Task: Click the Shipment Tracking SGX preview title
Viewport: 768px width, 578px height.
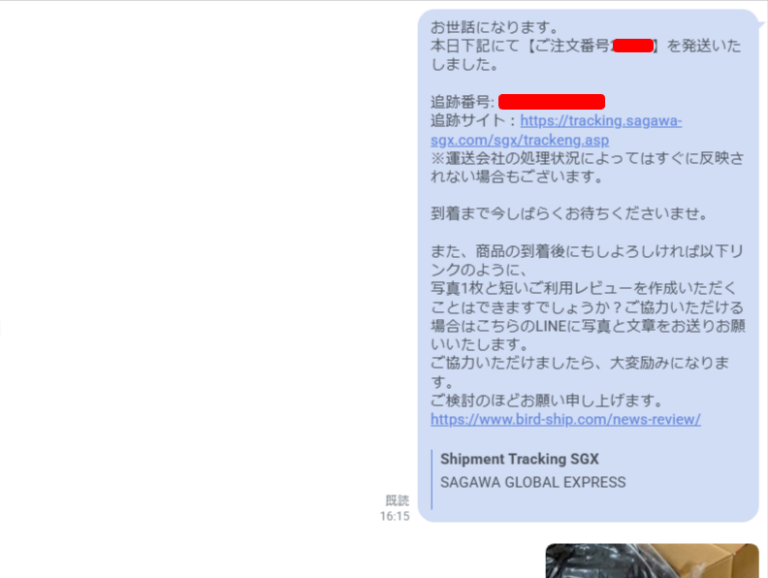Action: (x=519, y=459)
